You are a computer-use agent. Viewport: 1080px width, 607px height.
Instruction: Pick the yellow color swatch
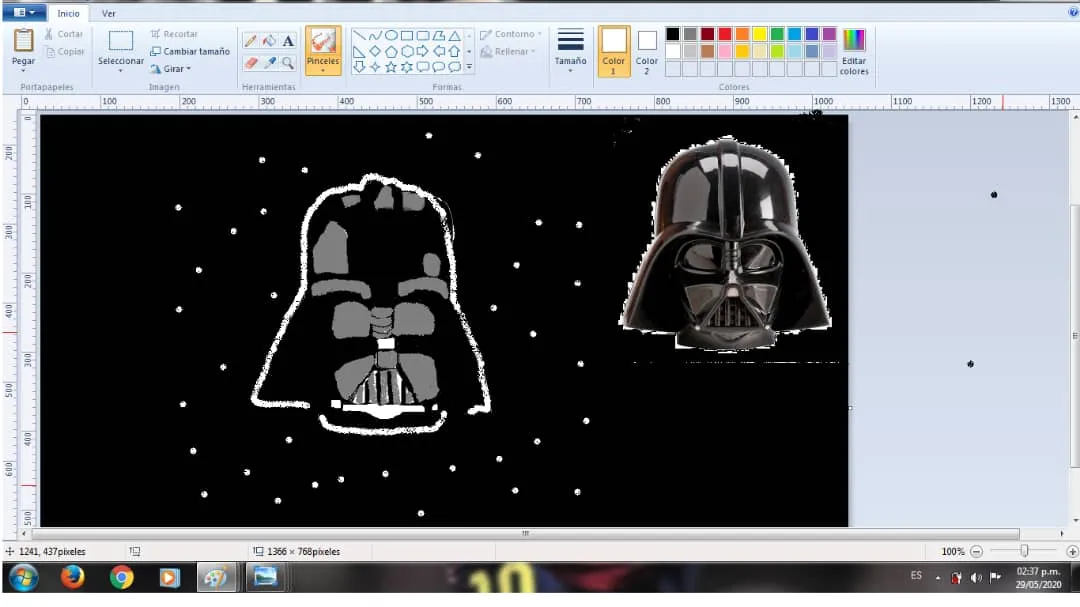[x=759, y=34]
